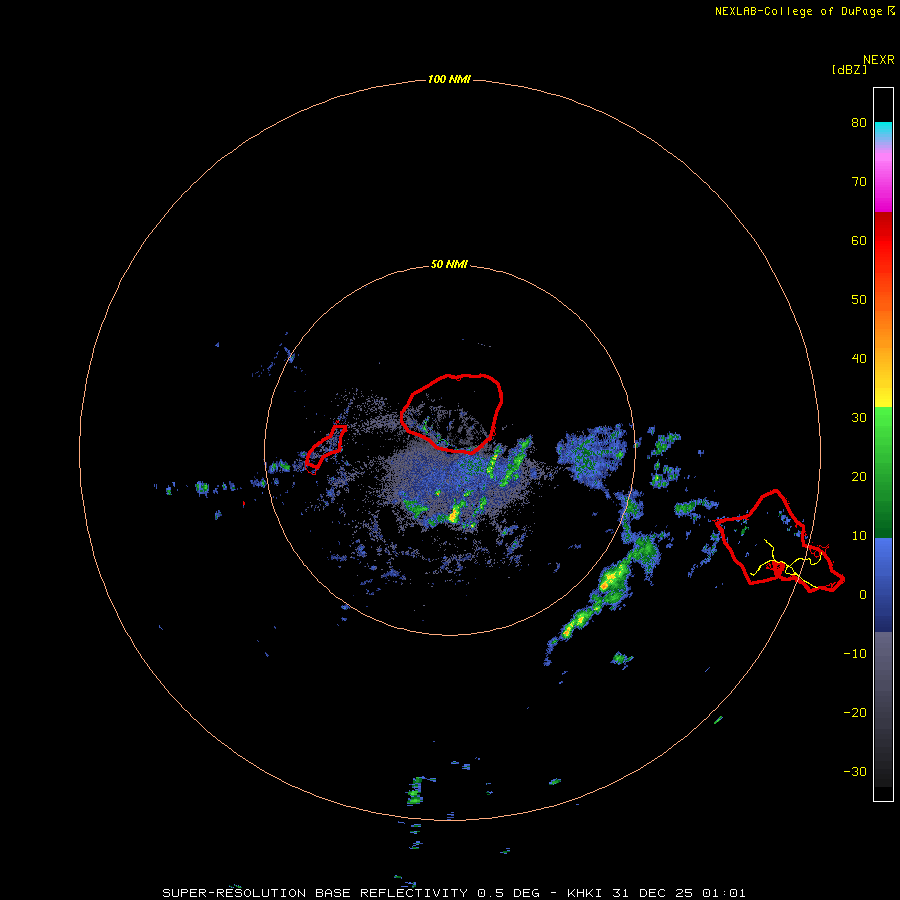Click the 10 dBZ value on the color scale
Screen dimensions: 900x900
[859, 536]
